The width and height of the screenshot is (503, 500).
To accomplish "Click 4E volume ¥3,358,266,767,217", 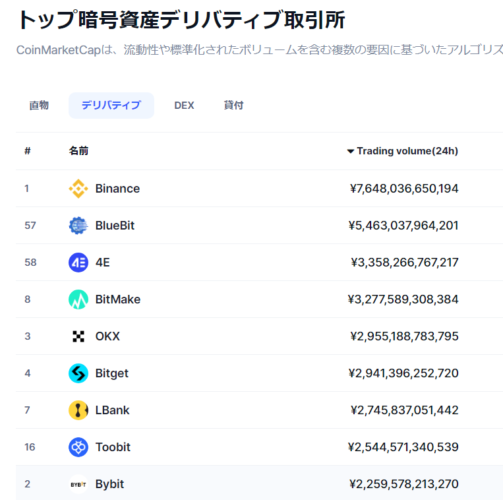I will [404, 263].
